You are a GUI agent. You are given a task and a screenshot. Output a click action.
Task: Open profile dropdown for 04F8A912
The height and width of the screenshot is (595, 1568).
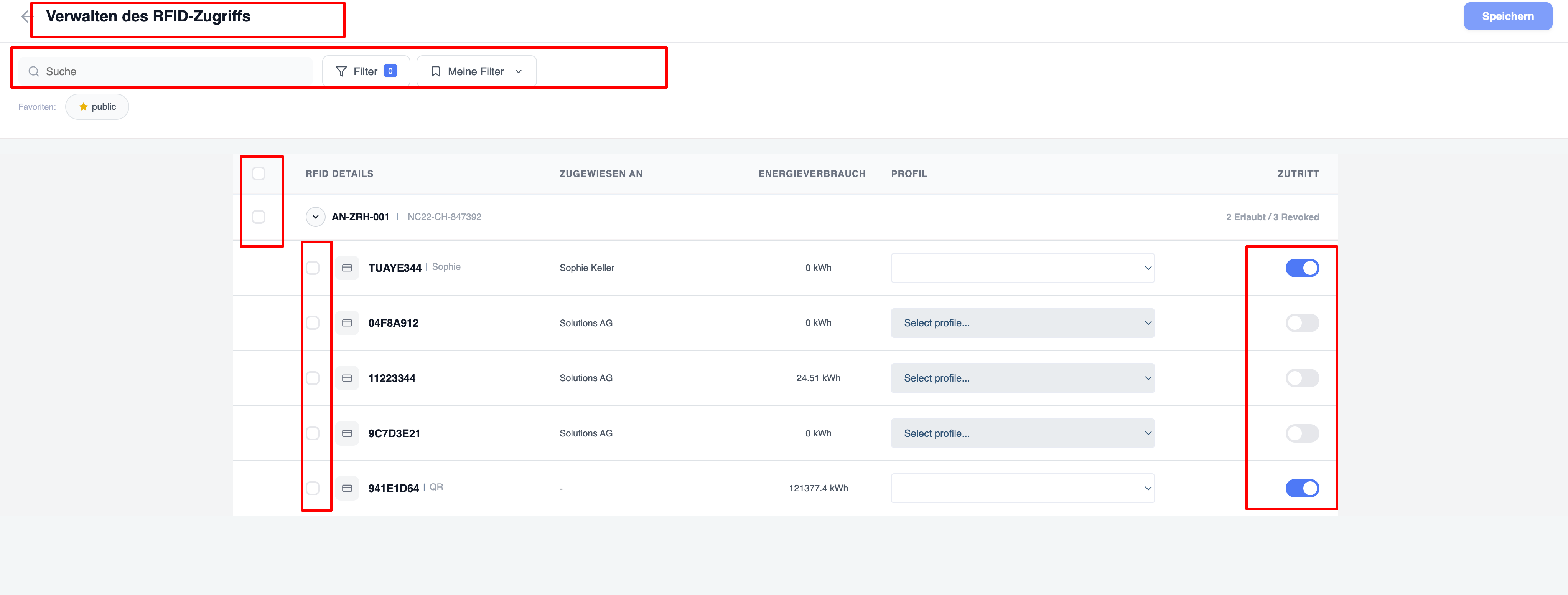click(x=1023, y=323)
